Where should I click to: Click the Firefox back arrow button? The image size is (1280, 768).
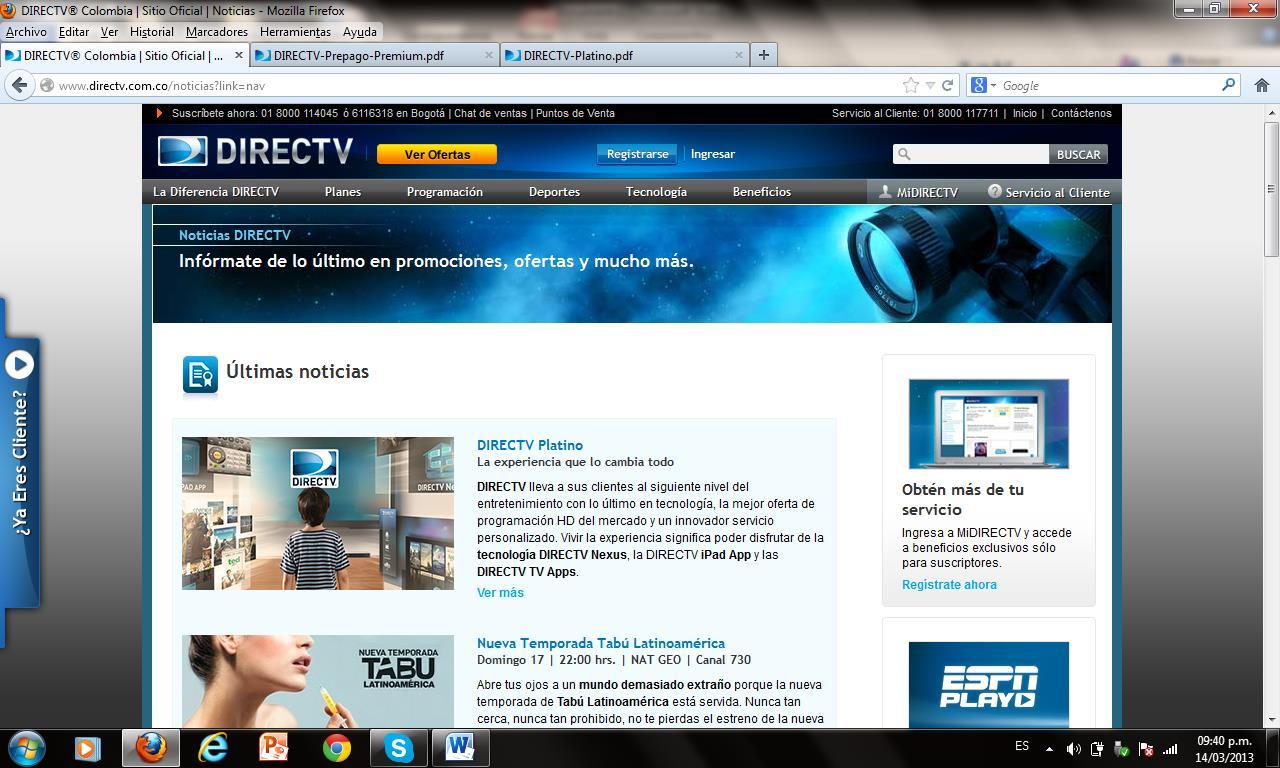pos(19,85)
